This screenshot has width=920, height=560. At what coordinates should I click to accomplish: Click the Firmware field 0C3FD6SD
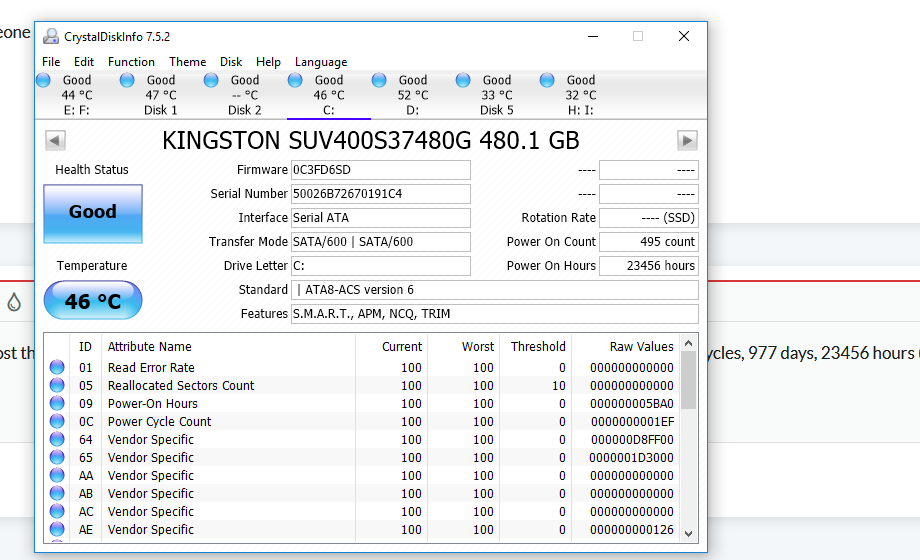(381, 170)
